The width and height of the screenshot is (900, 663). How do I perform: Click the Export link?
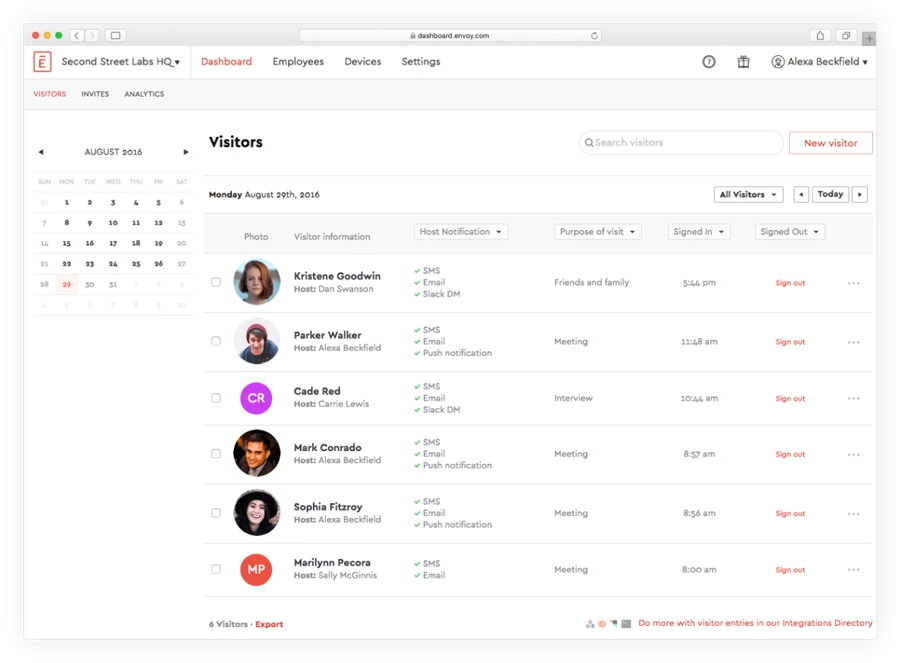pos(269,625)
